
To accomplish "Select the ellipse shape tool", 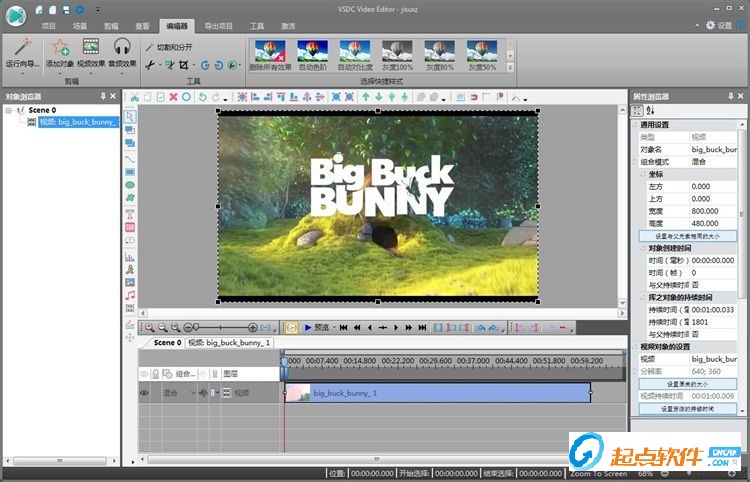I will point(130,185).
